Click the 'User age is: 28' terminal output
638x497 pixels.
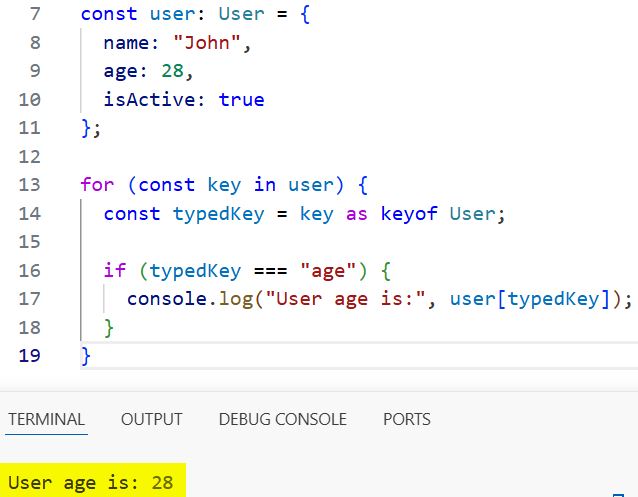pos(91,483)
